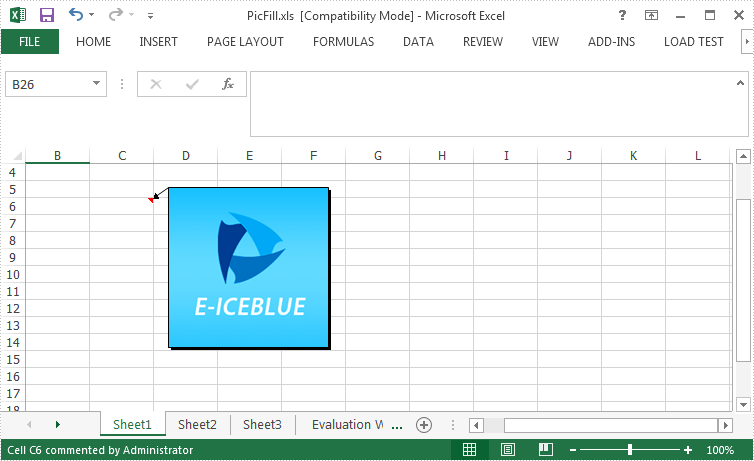Image resolution: width=754 pixels, height=461 pixels.
Task: Open the Evaluation Warning sheet tab
Action: pyautogui.click(x=347, y=424)
